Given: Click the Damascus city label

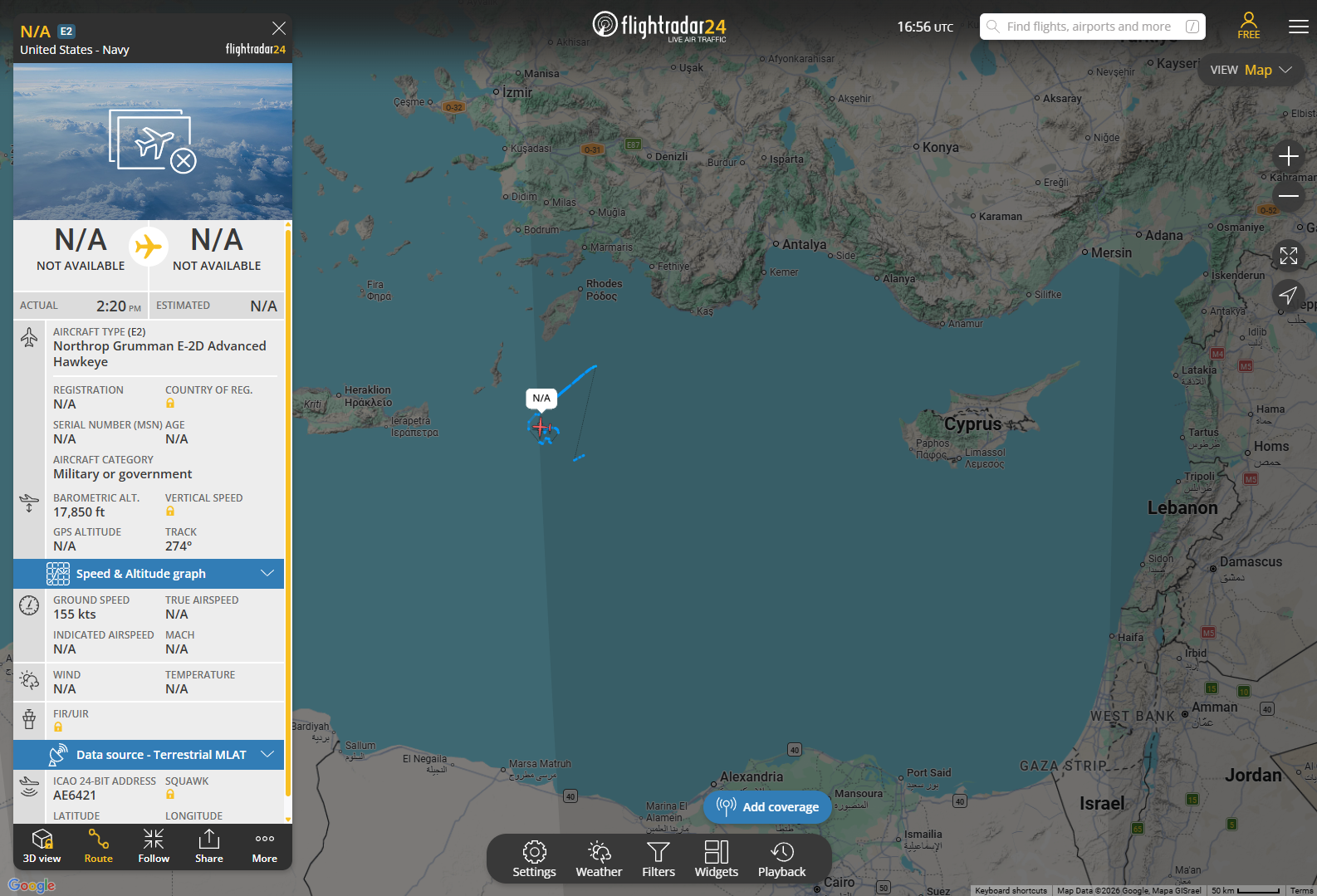Looking at the screenshot, I should coord(1251,562).
